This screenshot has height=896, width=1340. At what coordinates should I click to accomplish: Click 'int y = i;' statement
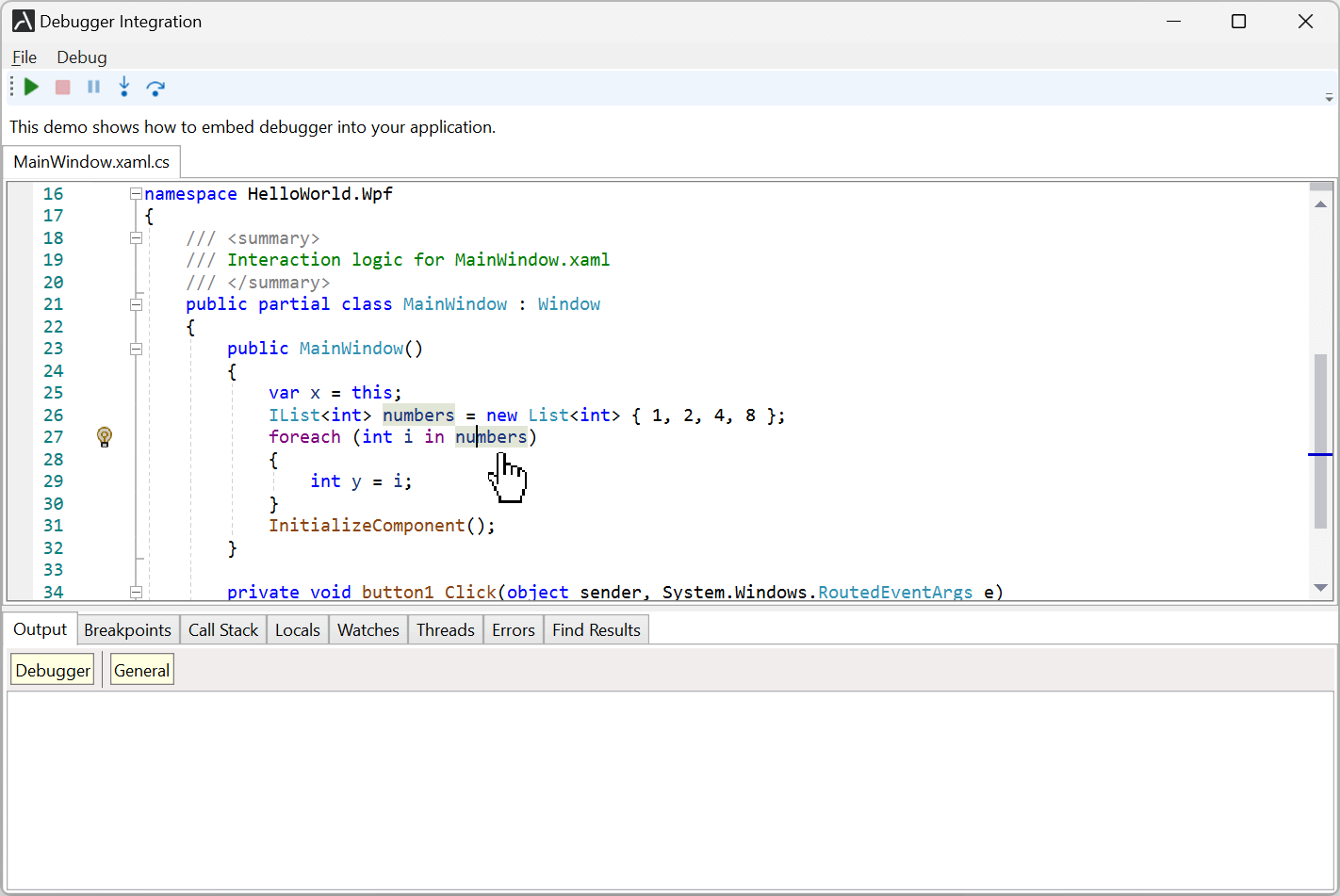click(361, 481)
